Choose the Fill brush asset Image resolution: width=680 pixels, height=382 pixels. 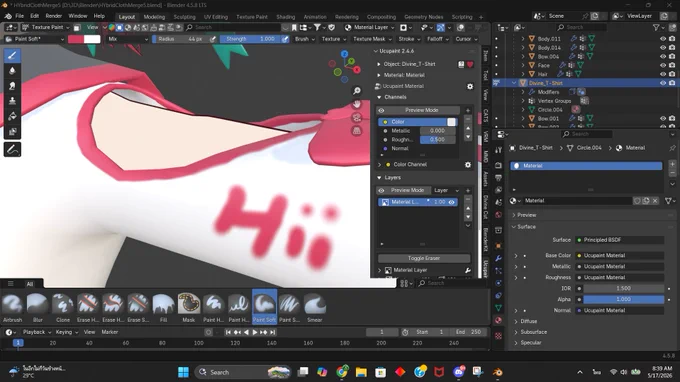point(163,307)
